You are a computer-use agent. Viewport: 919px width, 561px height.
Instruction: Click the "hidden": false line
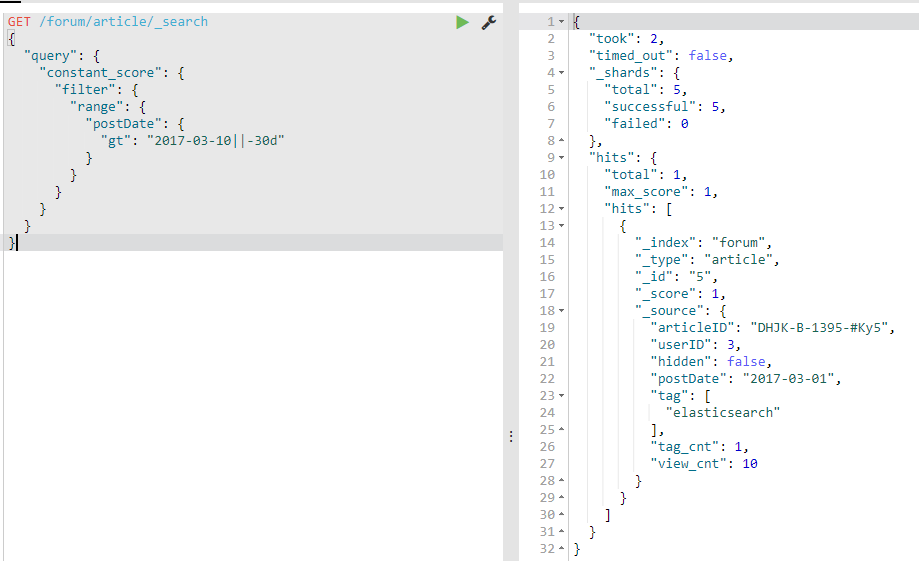711,362
